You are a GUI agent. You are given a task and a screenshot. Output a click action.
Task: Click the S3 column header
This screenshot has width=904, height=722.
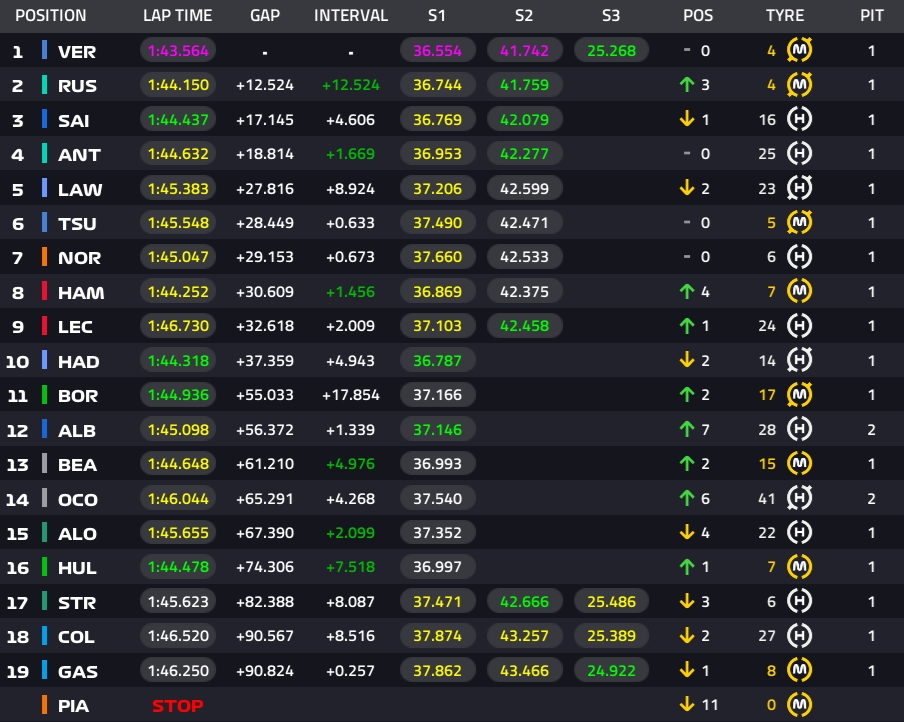click(x=611, y=16)
